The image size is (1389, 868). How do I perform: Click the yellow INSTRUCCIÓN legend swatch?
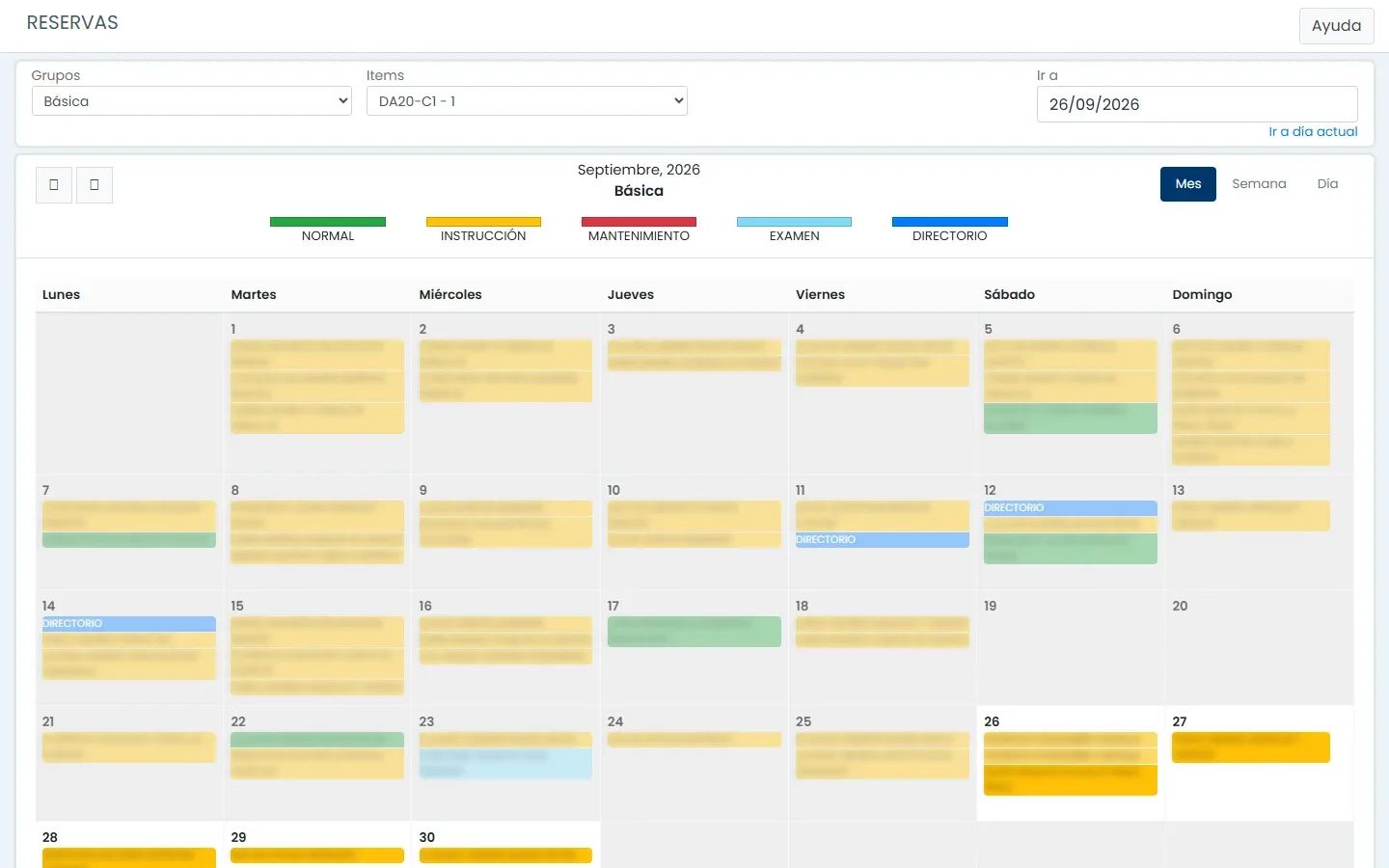point(483,222)
